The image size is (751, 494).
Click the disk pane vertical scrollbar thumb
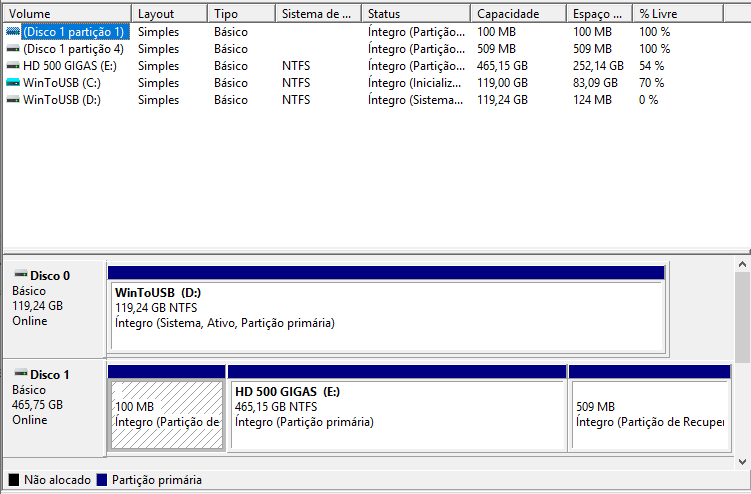[742, 318]
